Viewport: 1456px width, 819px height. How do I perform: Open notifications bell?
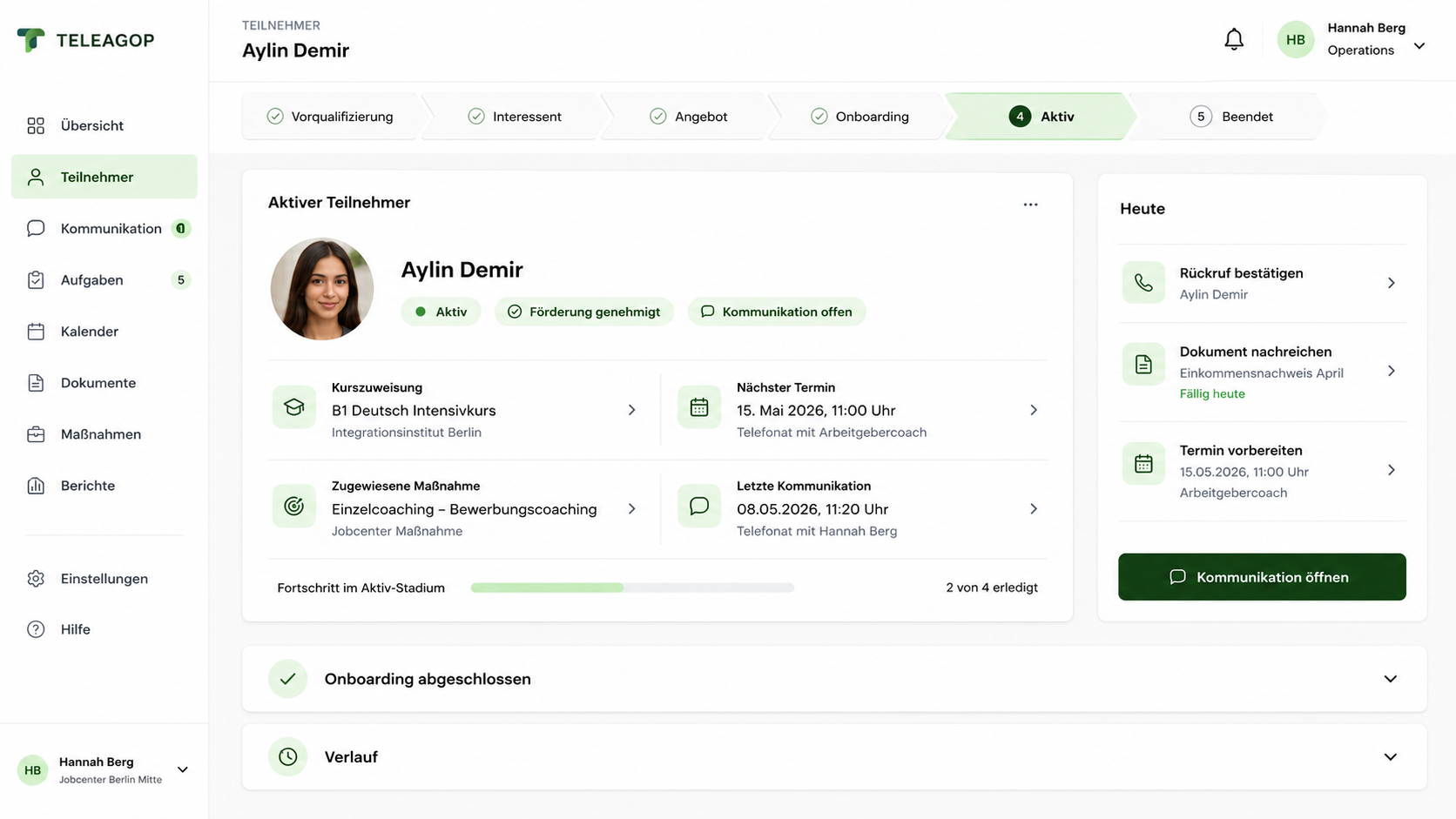point(1234,39)
